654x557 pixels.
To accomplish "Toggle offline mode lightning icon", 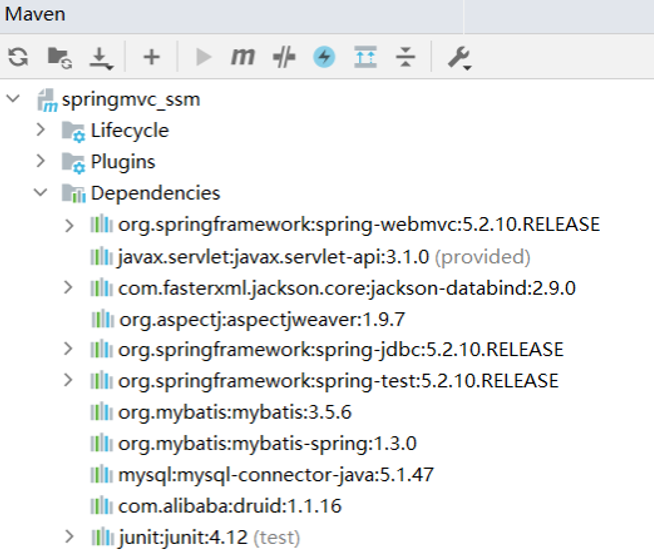I will [324, 57].
